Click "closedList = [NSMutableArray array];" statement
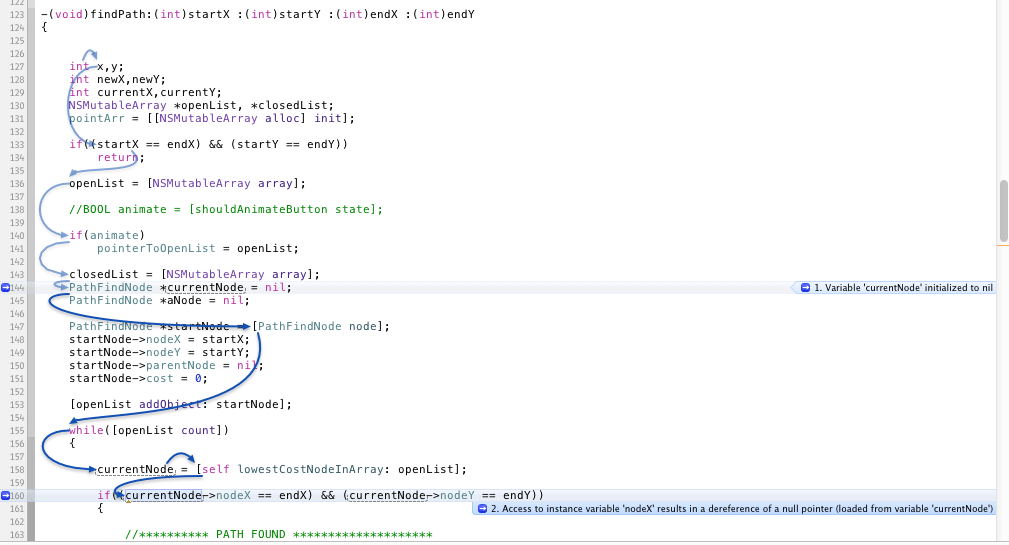 point(194,275)
